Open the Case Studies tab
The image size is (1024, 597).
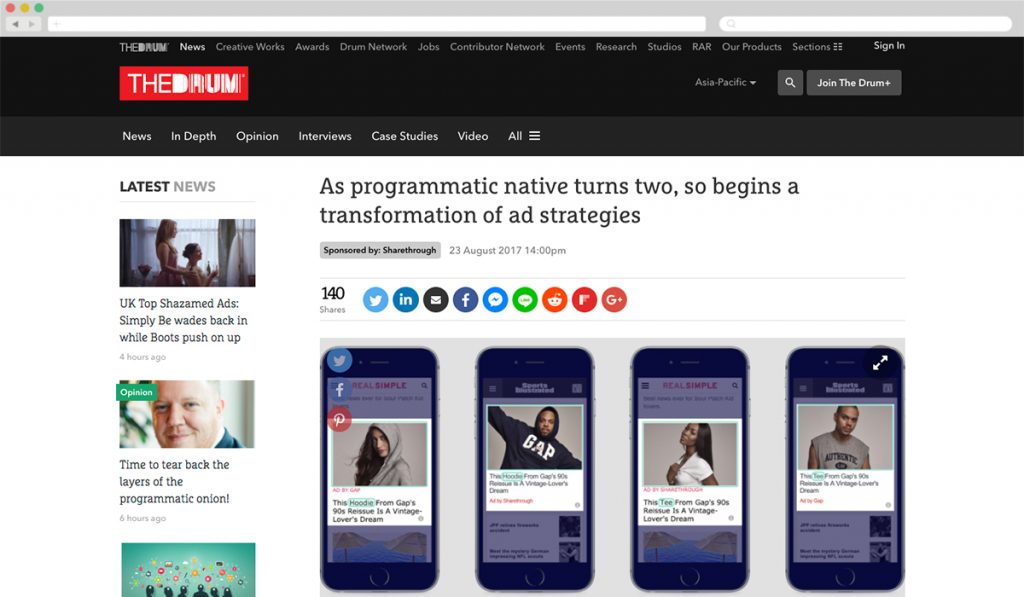point(404,136)
